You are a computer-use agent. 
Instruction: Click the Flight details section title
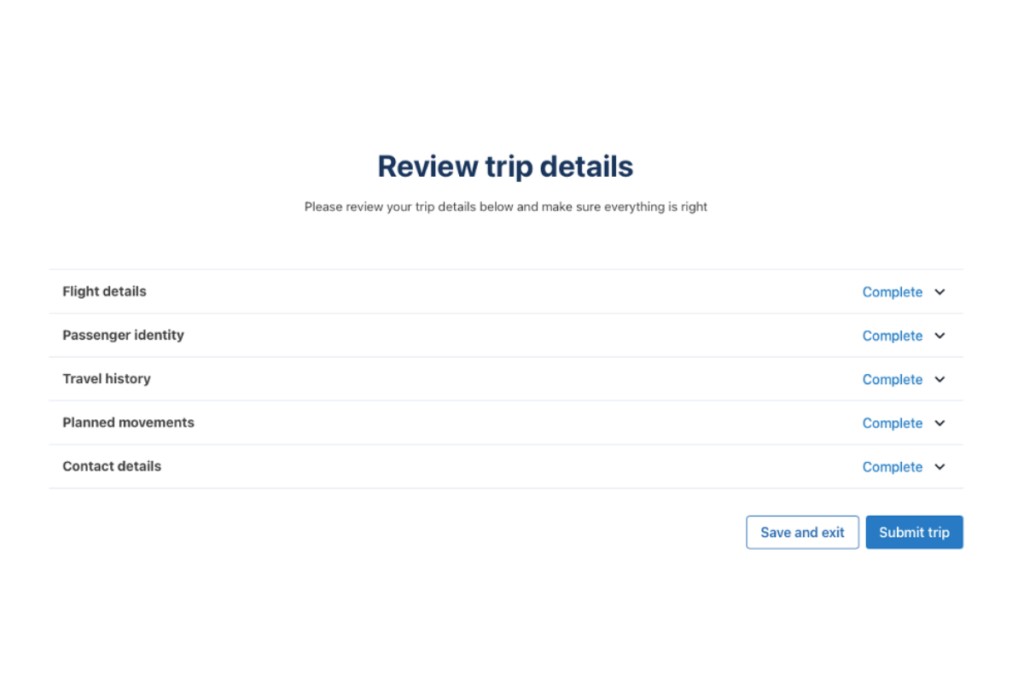coord(104,291)
